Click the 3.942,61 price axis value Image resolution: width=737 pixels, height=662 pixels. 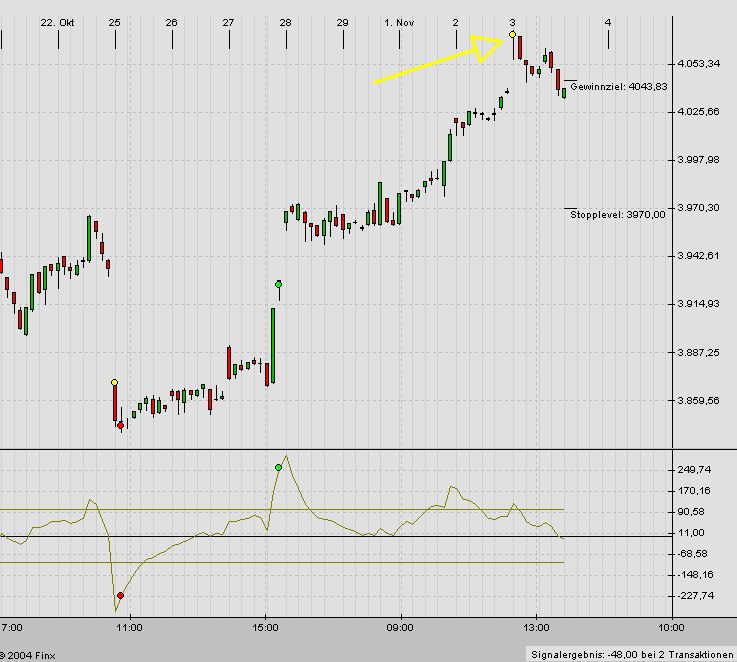(x=698, y=256)
